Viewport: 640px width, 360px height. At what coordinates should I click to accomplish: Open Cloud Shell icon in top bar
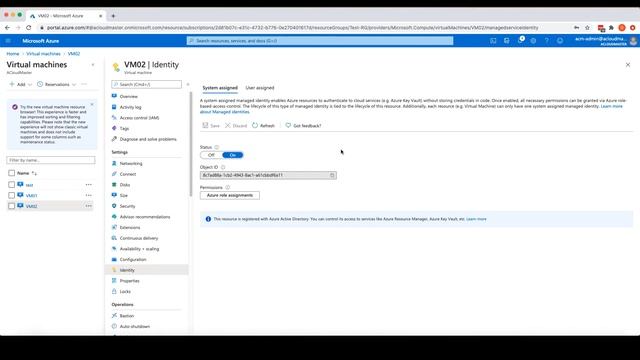pos(493,41)
